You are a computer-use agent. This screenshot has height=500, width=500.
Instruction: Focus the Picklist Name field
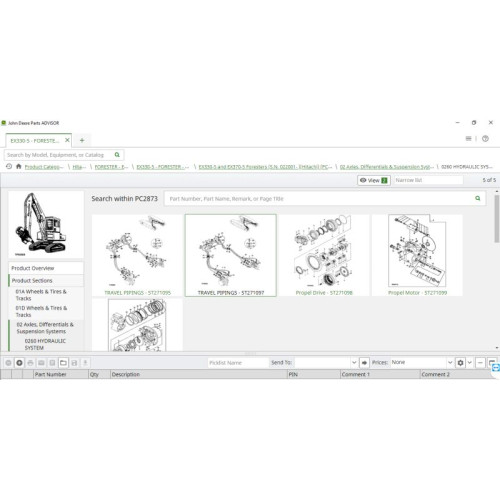(238, 363)
